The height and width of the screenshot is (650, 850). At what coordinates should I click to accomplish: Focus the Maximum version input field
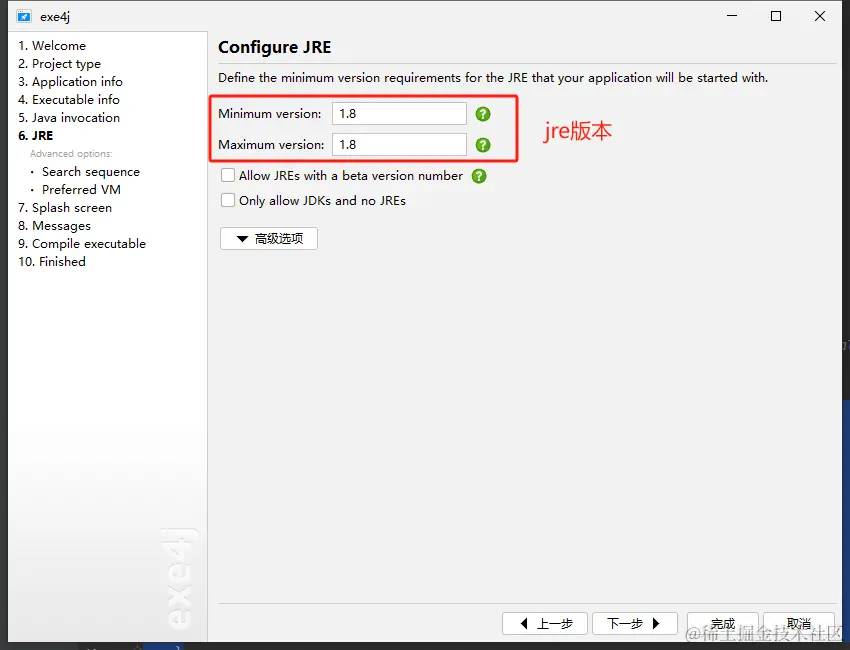click(x=399, y=145)
